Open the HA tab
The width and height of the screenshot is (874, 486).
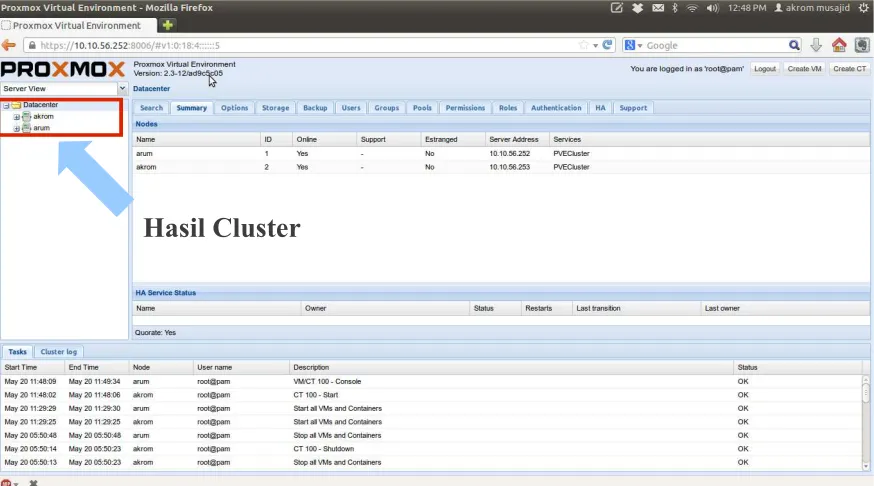click(x=600, y=108)
